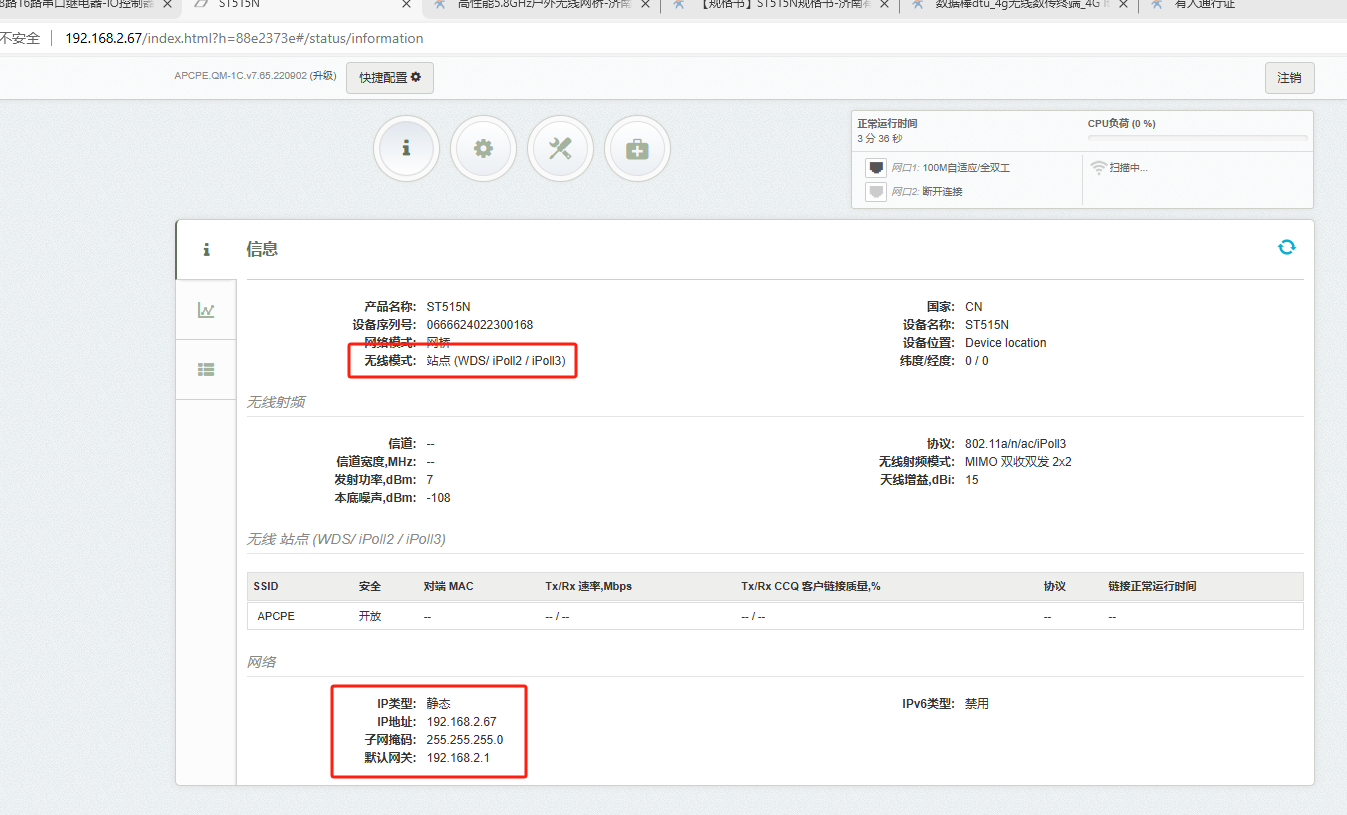Click the 升级 firmware upgrade link
The width and height of the screenshot is (1347, 815).
[322, 76]
